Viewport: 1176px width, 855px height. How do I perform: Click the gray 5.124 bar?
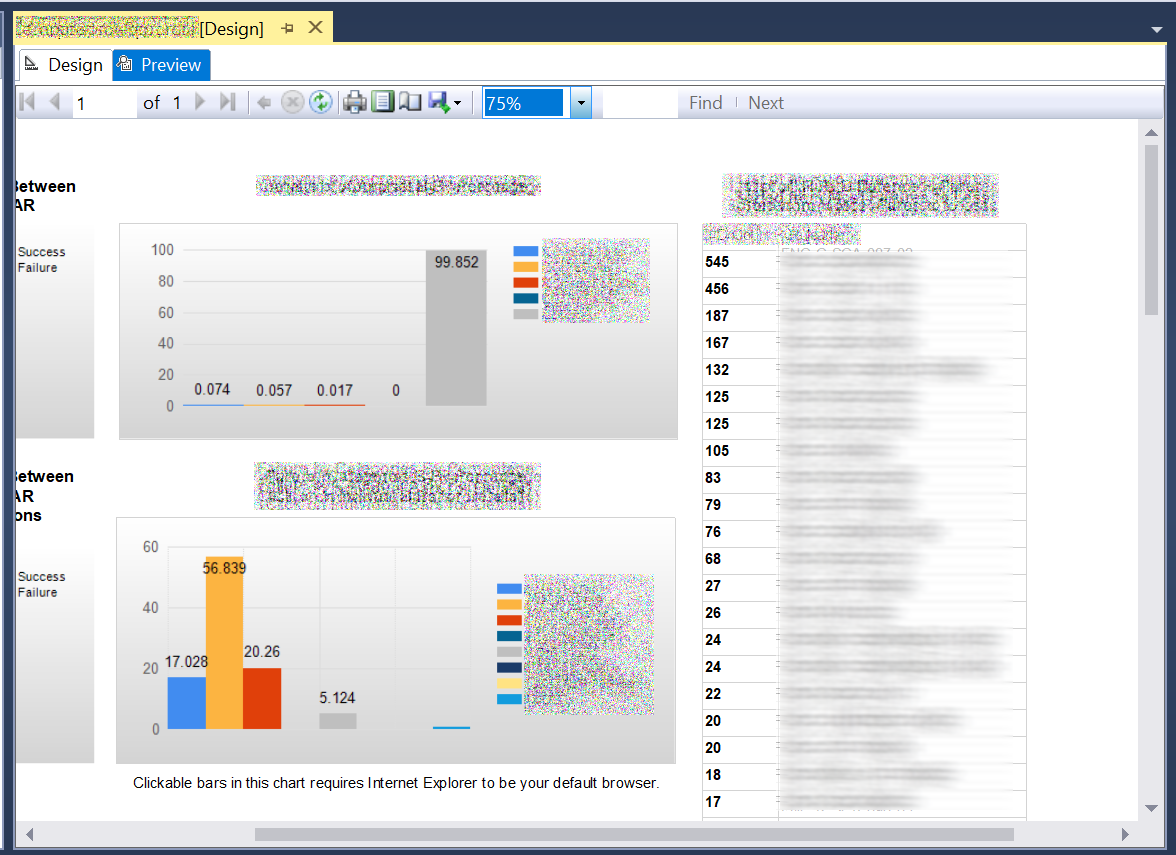coord(338,721)
